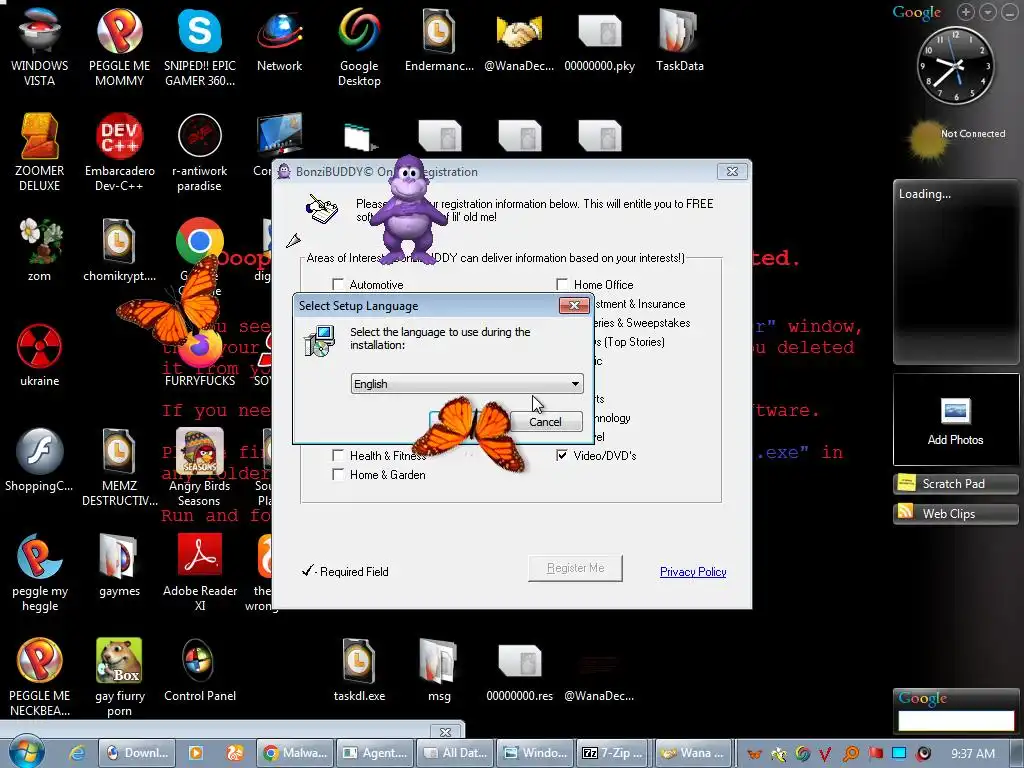Select the Skype-style SNIPED!! EPIC GAMER icon
This screenshot has width=1024, height=768.
(200, 47)
